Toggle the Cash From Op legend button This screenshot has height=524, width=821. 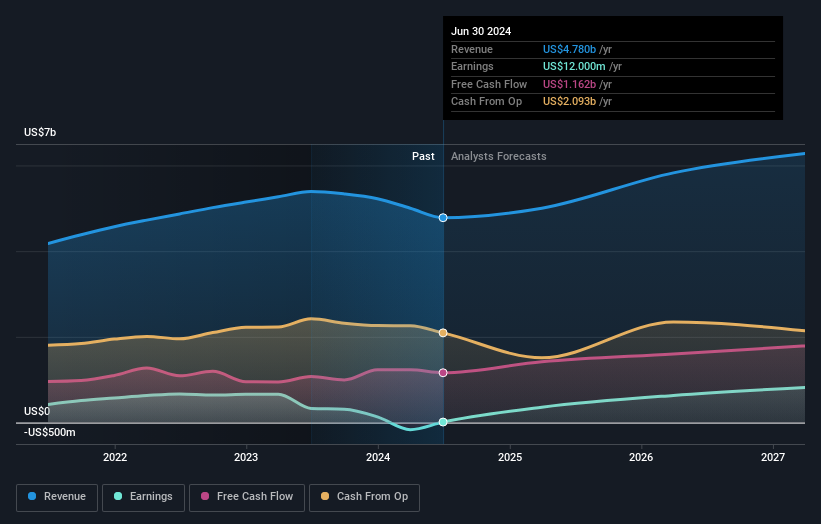364,497
